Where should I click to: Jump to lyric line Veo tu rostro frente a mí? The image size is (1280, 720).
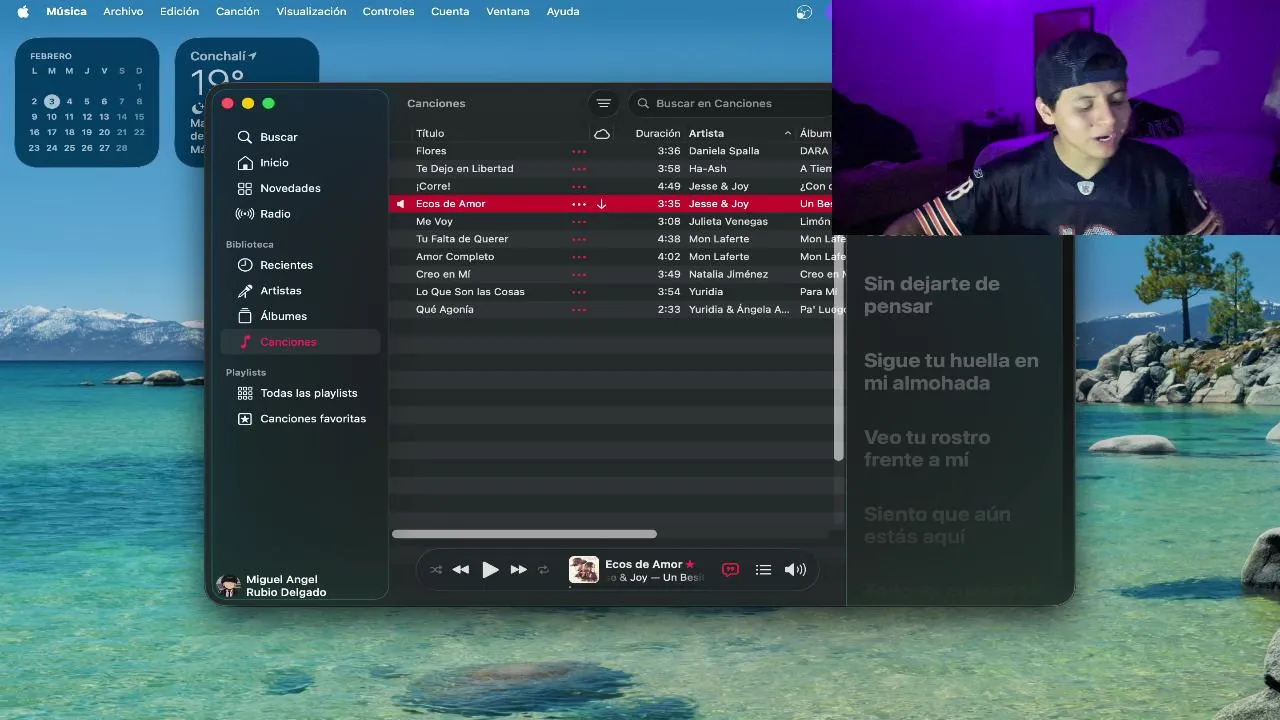(x=927, y=448)
